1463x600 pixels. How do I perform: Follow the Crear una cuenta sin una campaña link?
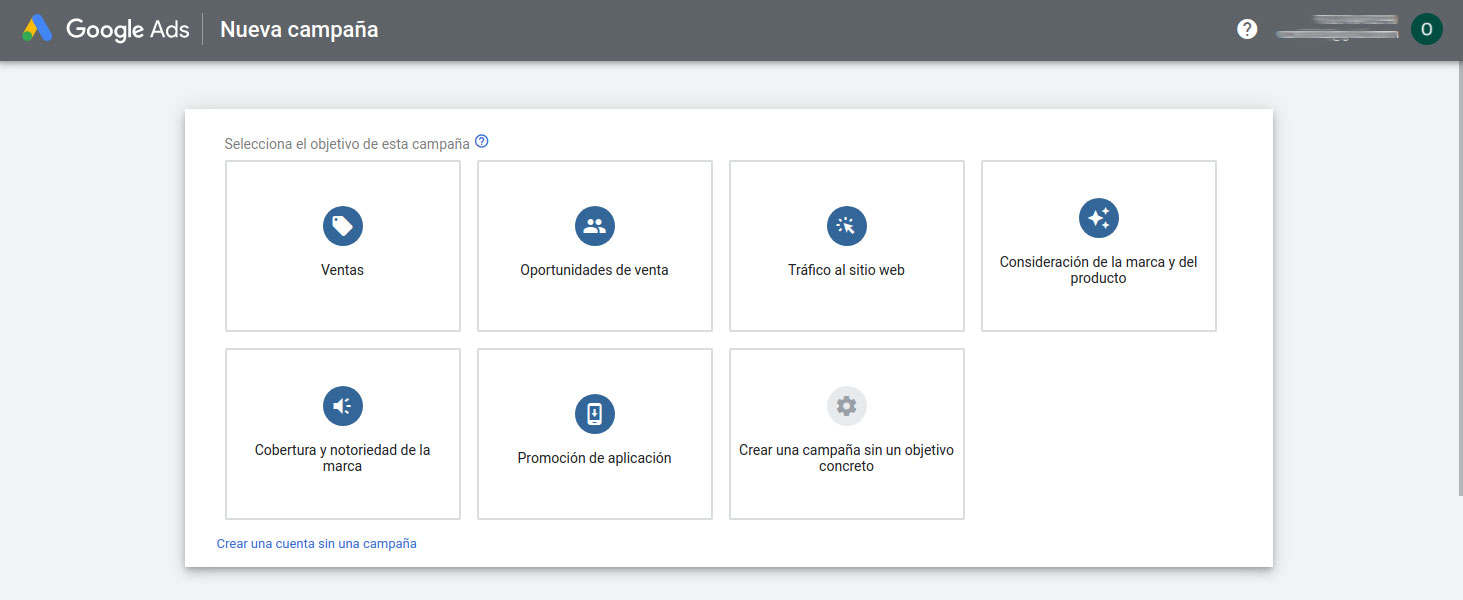(x=317, y=544)
